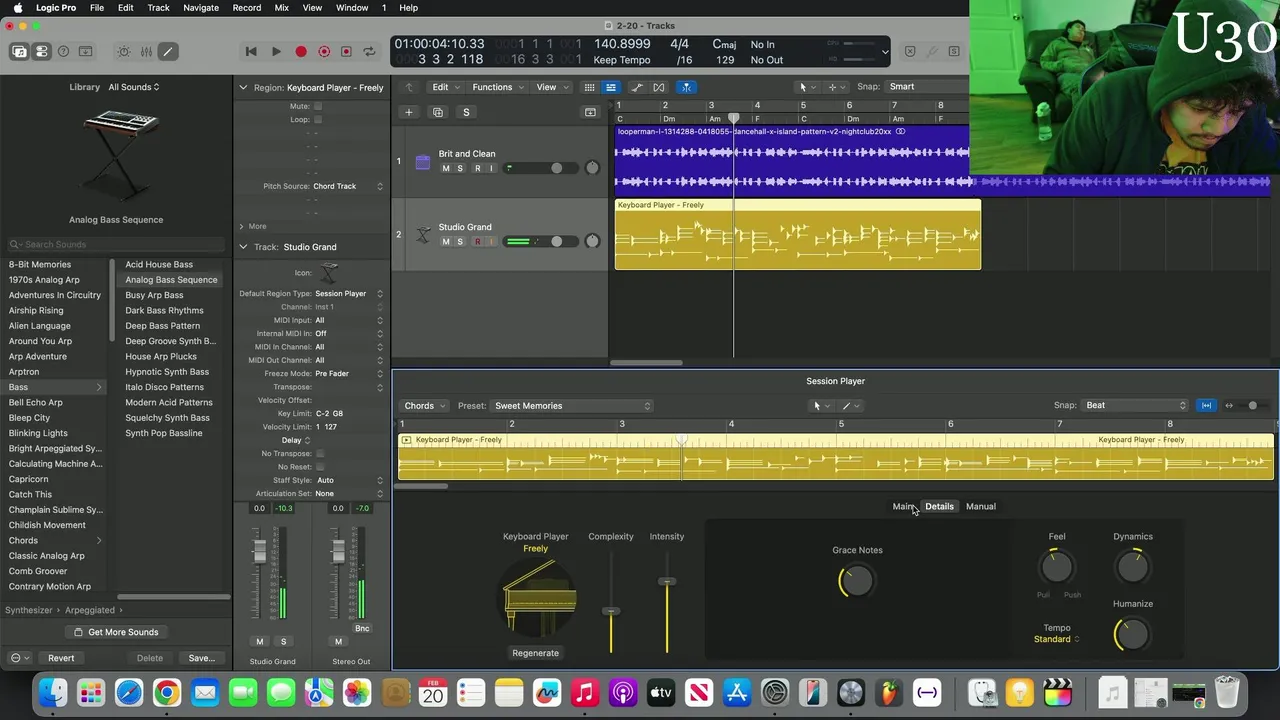Toggle the Flex bowtie icon in tracks toolbar
Viewport: 1280px width, 720px height.
(x=659, y=87)
